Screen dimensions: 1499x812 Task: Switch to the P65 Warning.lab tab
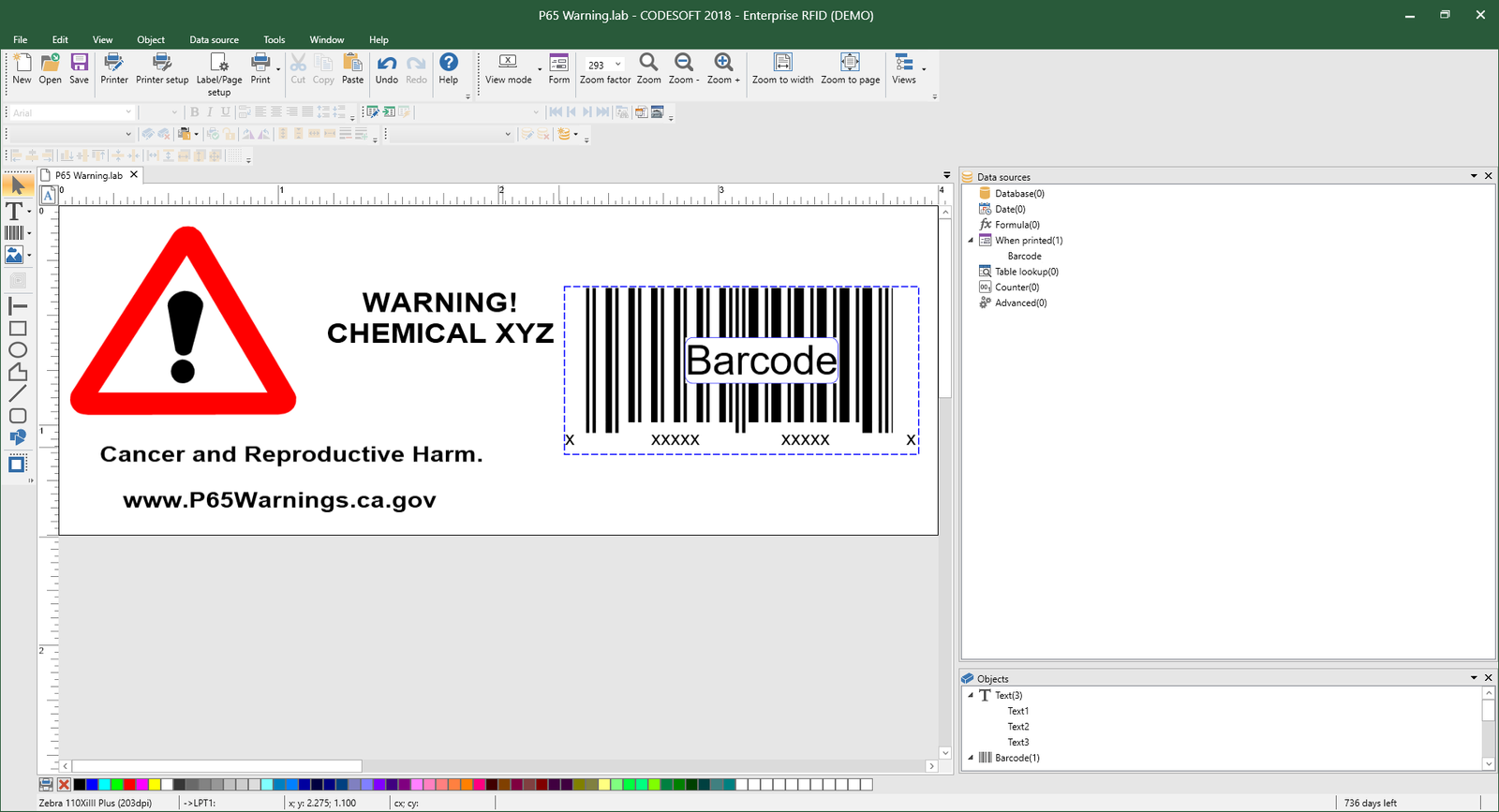click(x=88, y=175)
